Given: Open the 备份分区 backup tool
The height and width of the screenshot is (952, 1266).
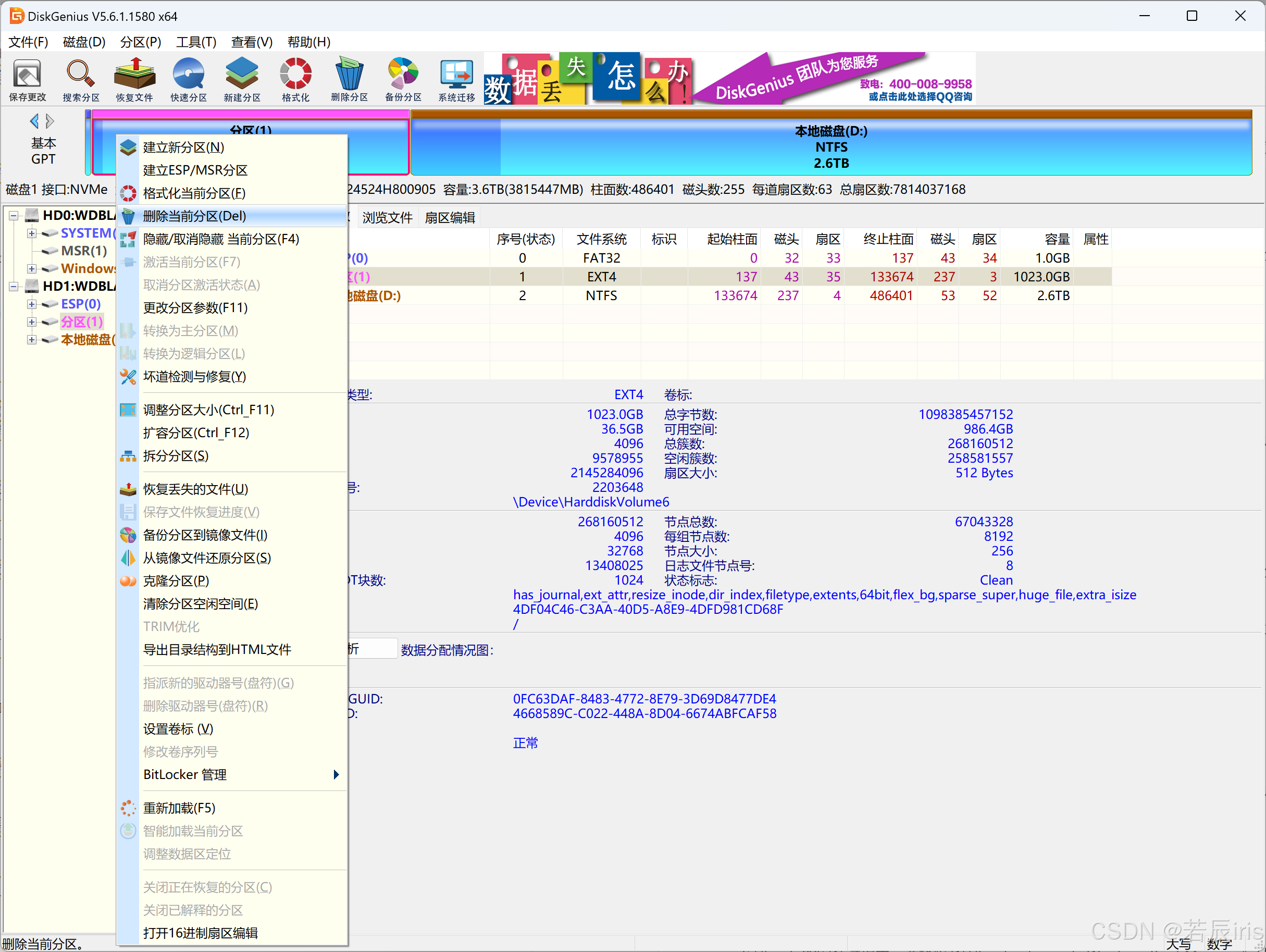Looking at the screenshot, I should click(403, 80).
